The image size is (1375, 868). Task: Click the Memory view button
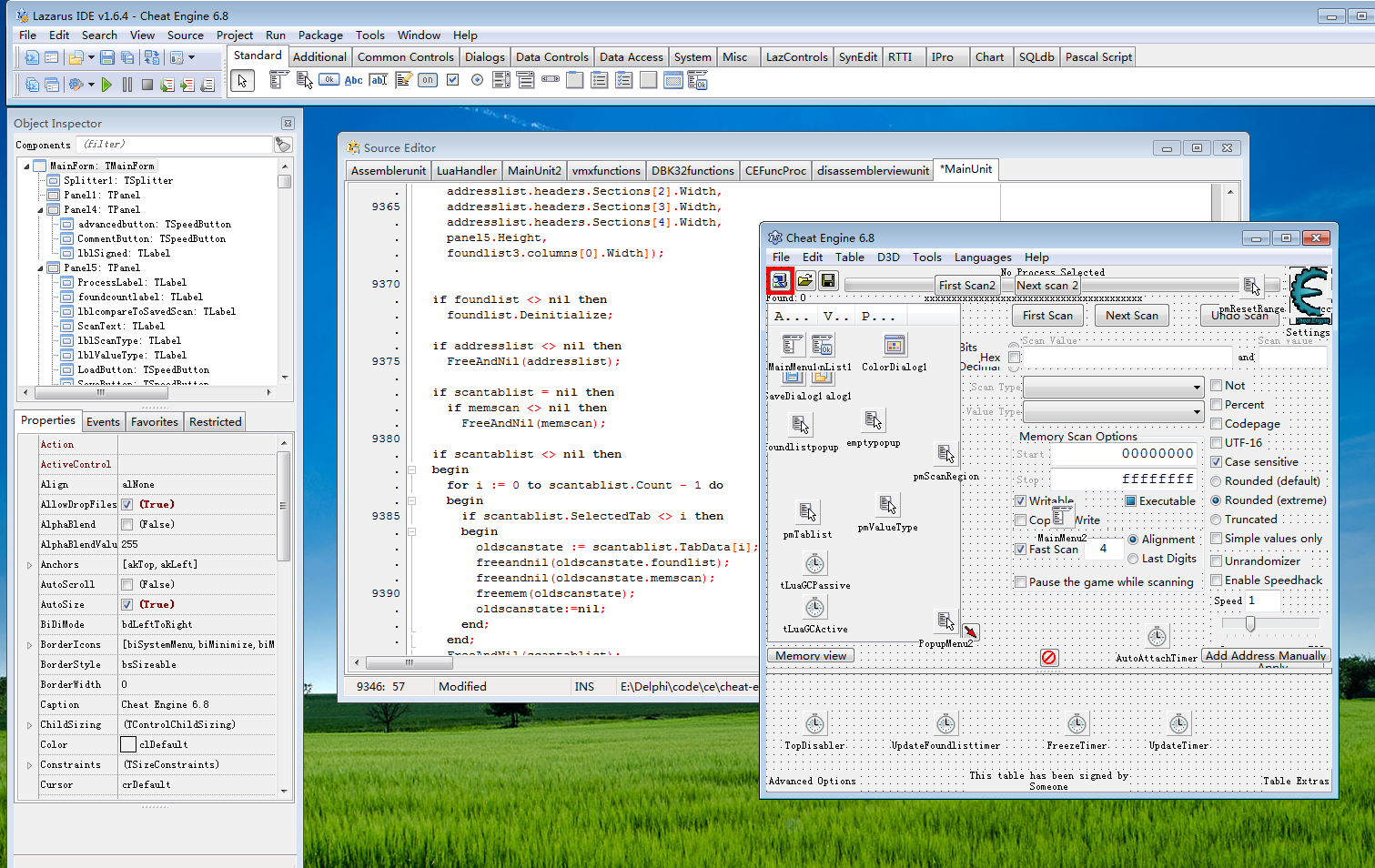point(811,656)
